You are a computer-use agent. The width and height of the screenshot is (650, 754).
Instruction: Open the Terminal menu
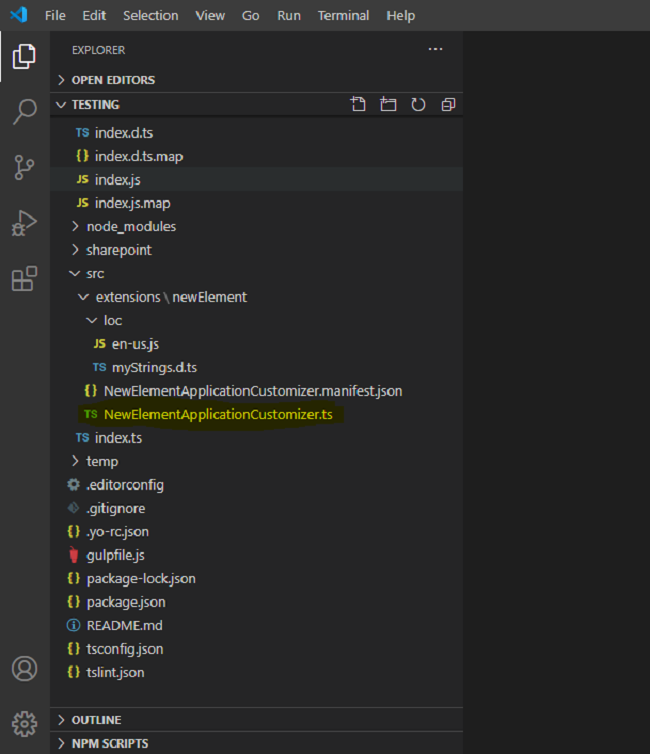tap(343, 15)
